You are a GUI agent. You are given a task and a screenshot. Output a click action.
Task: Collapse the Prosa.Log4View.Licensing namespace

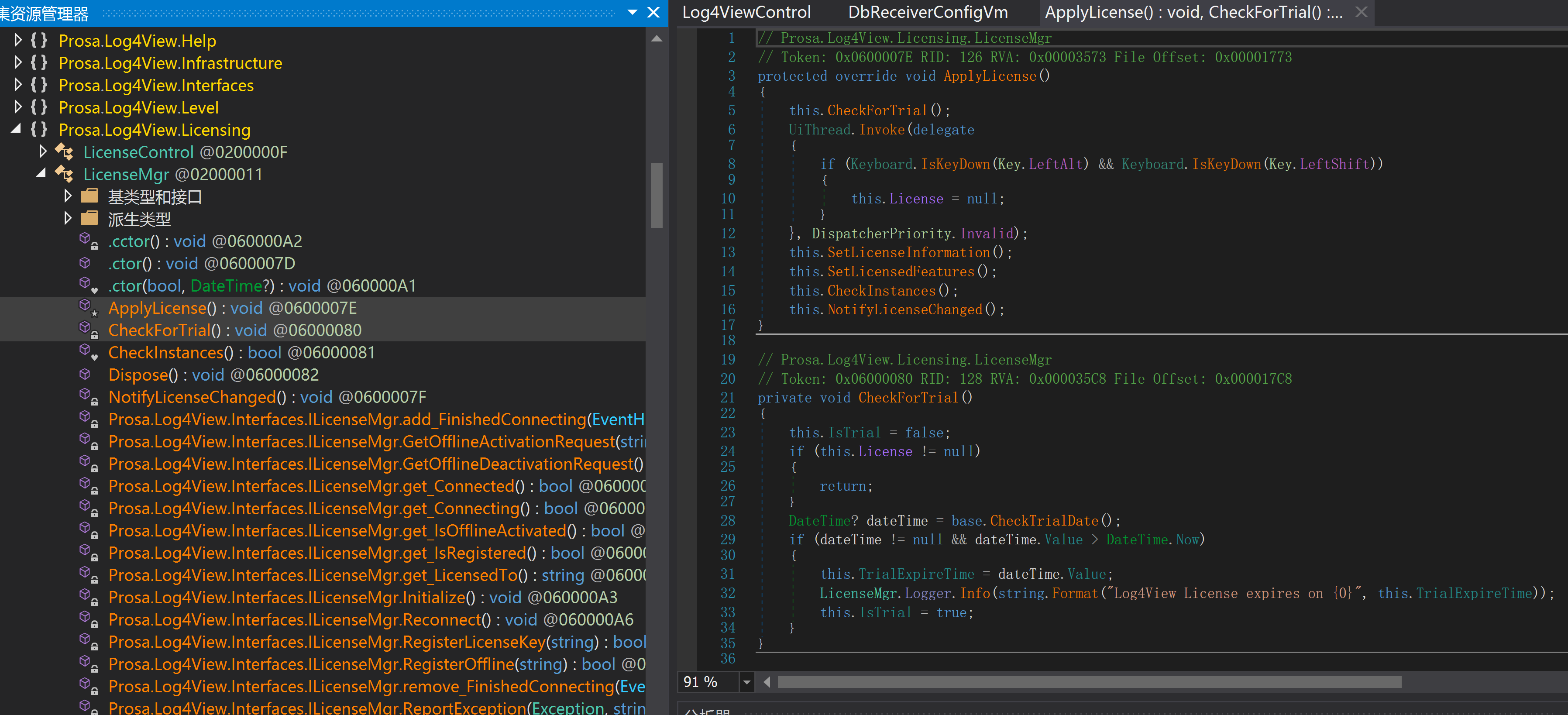(17, 129)
